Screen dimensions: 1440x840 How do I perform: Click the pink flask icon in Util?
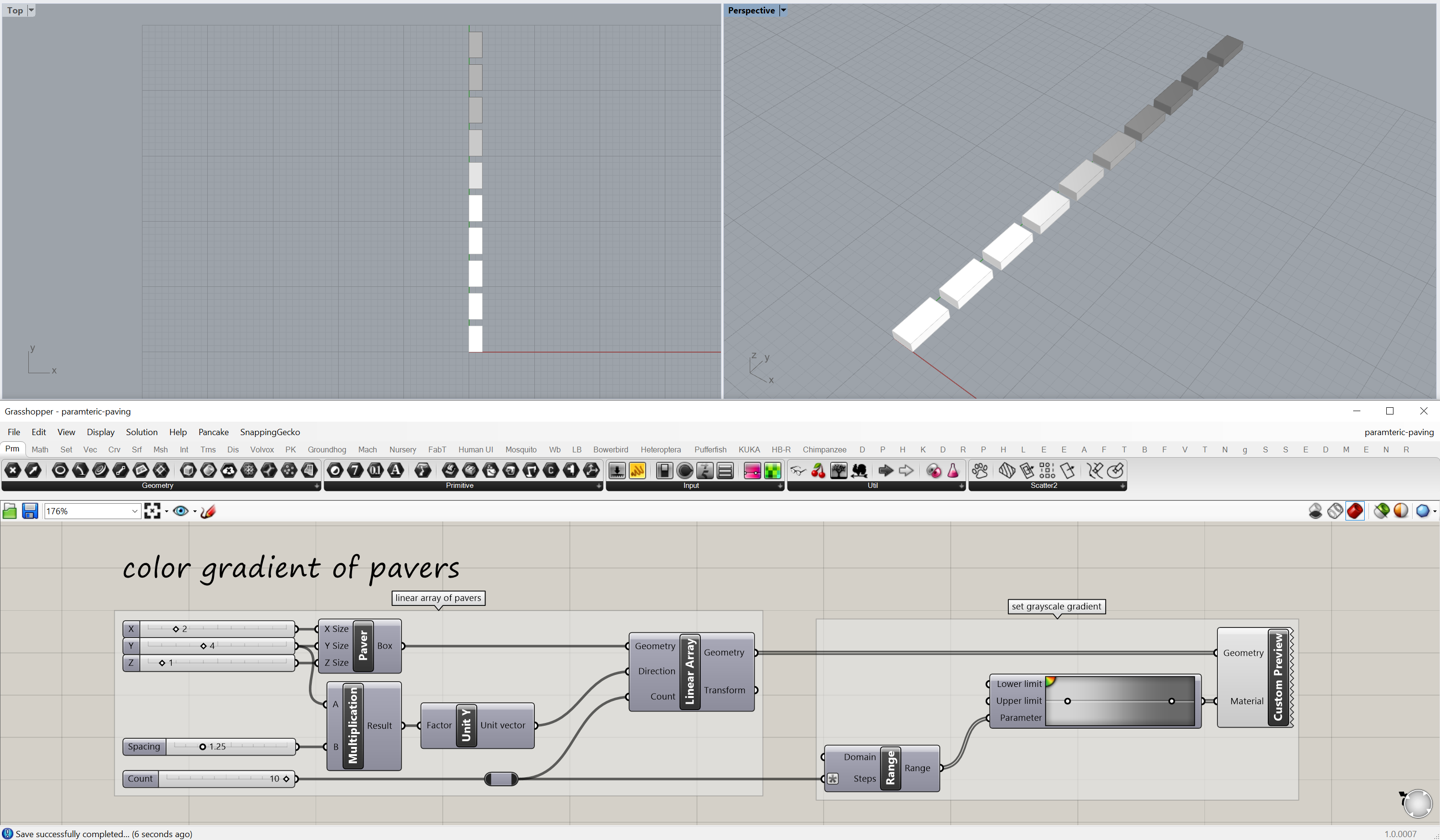(x=953, y=470)
